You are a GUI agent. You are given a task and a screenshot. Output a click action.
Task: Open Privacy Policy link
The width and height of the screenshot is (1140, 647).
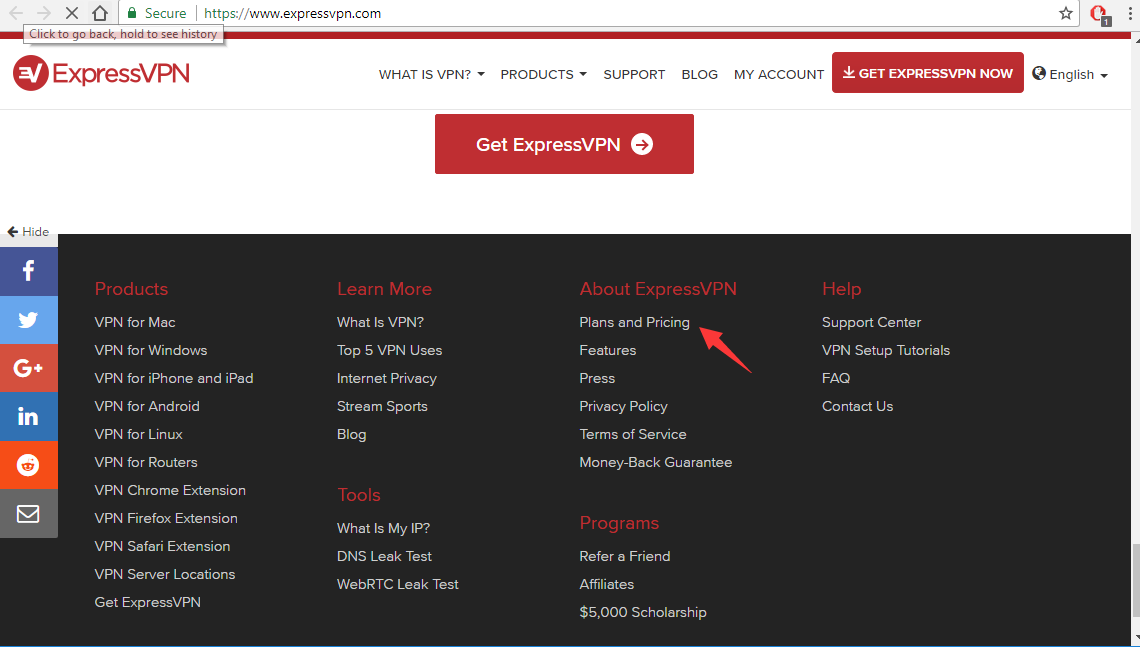point(623,406)
